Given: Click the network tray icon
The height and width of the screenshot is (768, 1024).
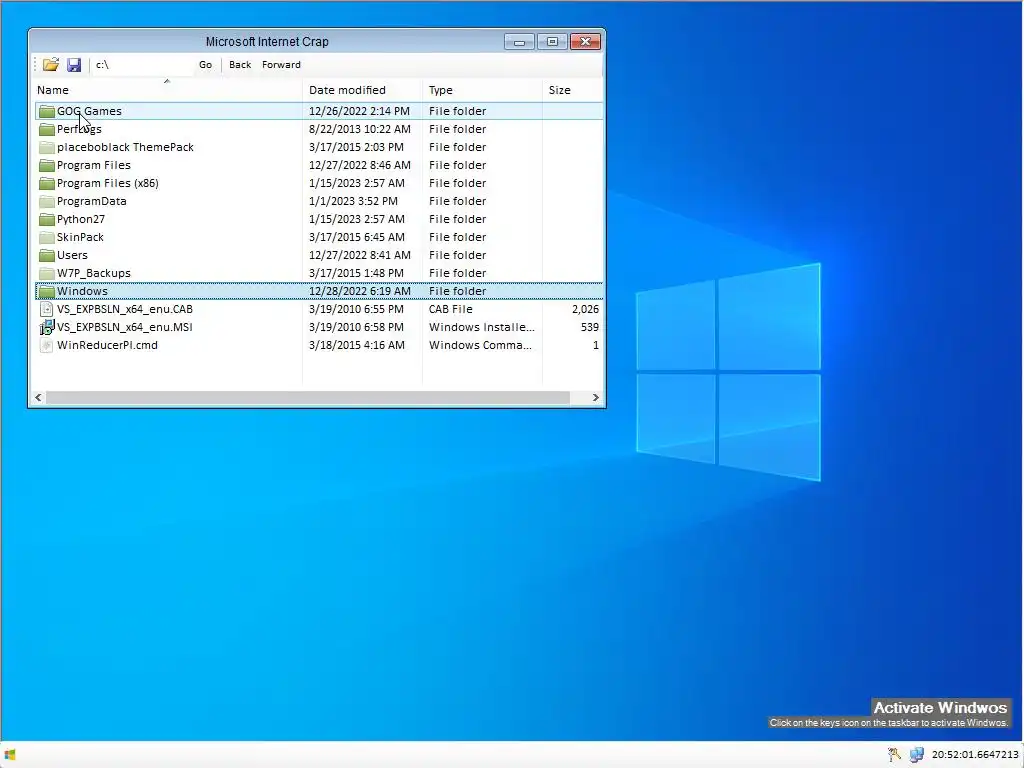Looking at the screenshot, I should 916,755.
